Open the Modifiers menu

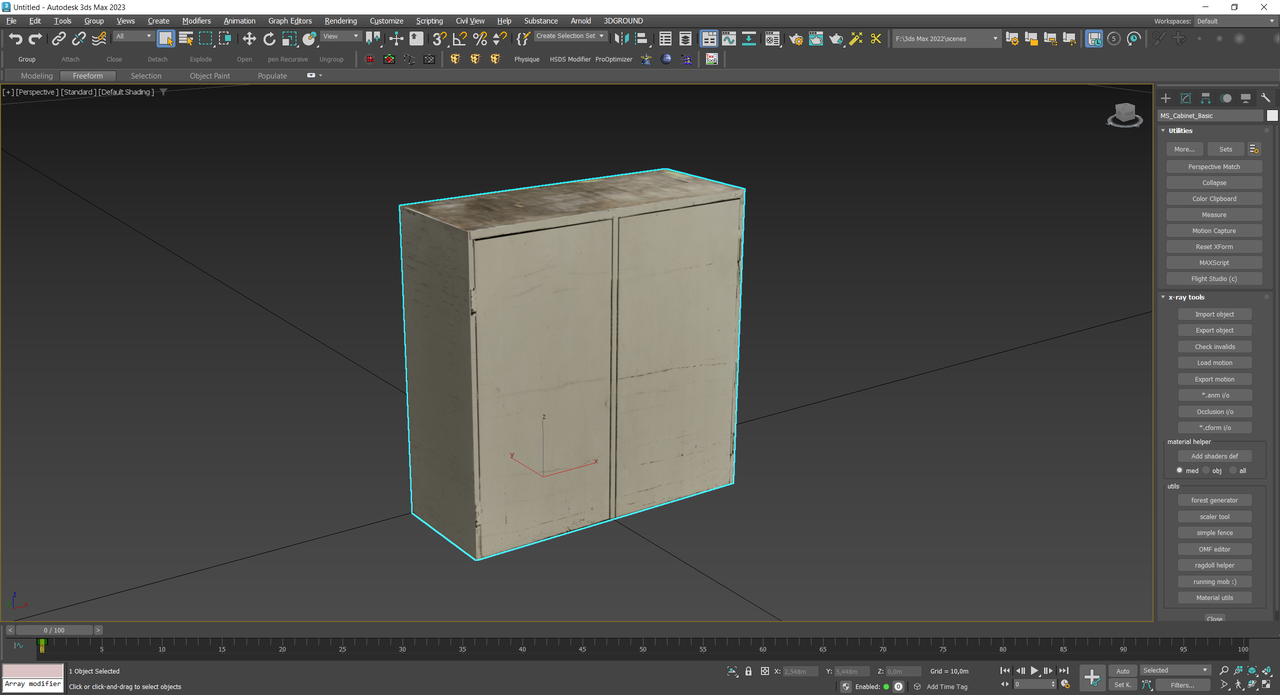pyautogui.click(x=196, y=21)
